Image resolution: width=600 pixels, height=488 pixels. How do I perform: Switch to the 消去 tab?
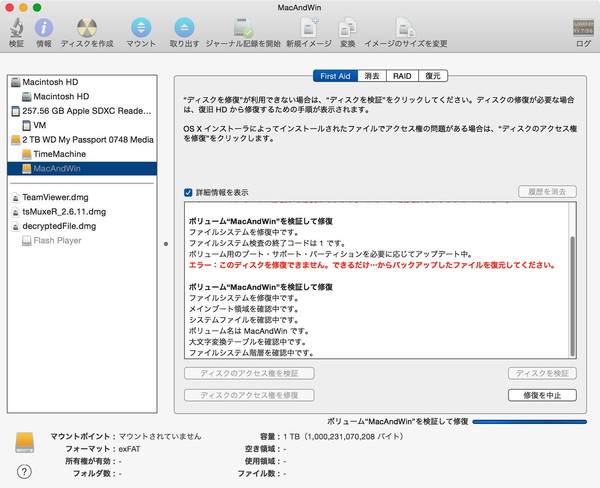(x=372, y=76)
